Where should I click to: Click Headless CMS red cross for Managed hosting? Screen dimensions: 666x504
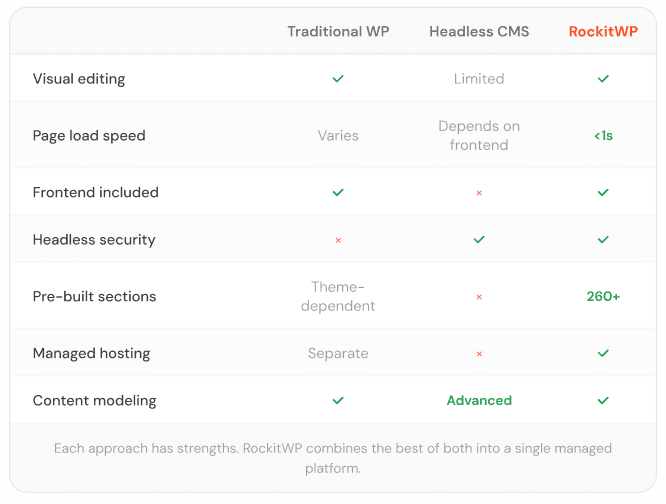coord(479,354)
